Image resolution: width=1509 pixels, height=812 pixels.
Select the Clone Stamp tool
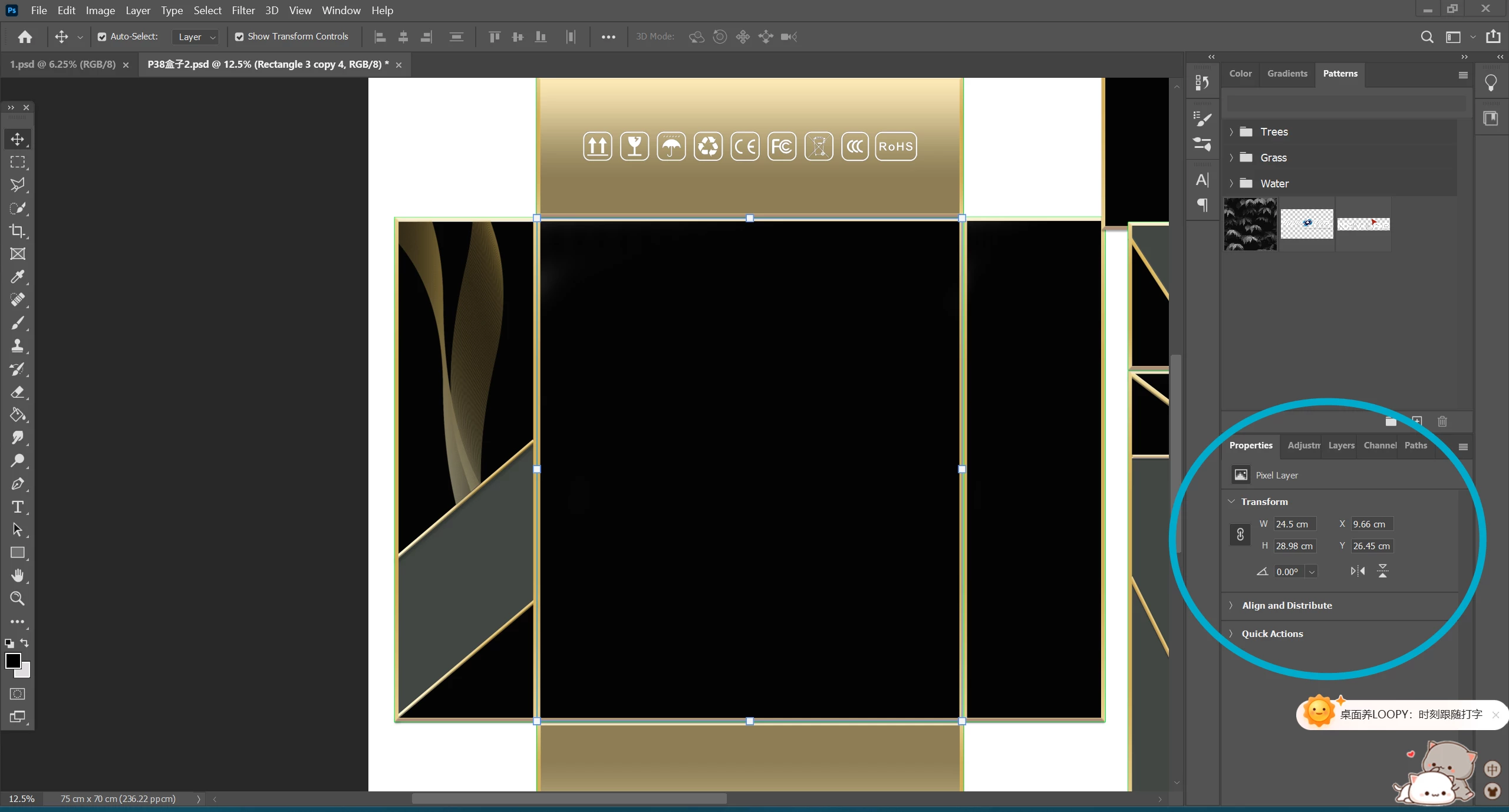click(x=17, y=346)
